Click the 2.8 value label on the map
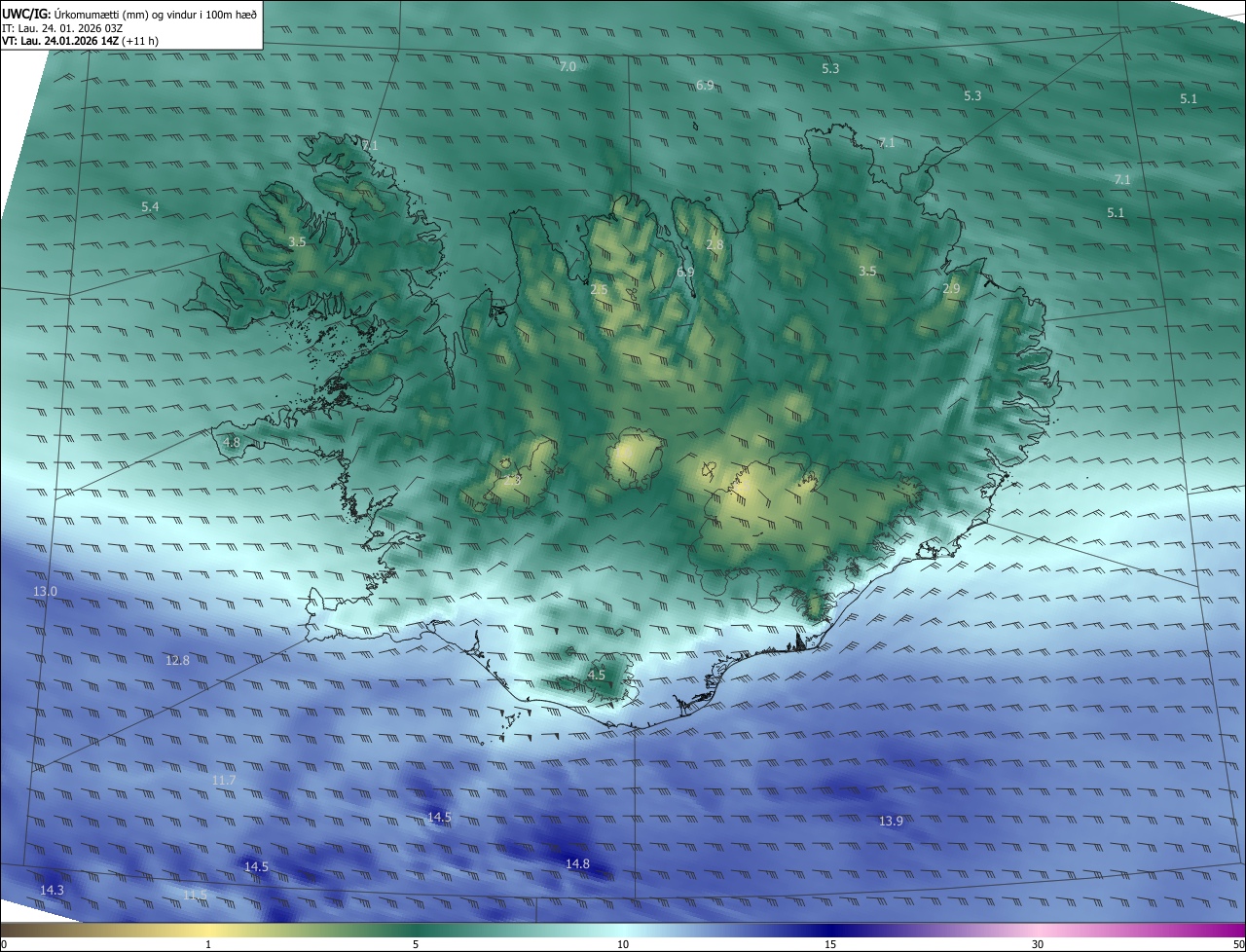 point(715,245)
